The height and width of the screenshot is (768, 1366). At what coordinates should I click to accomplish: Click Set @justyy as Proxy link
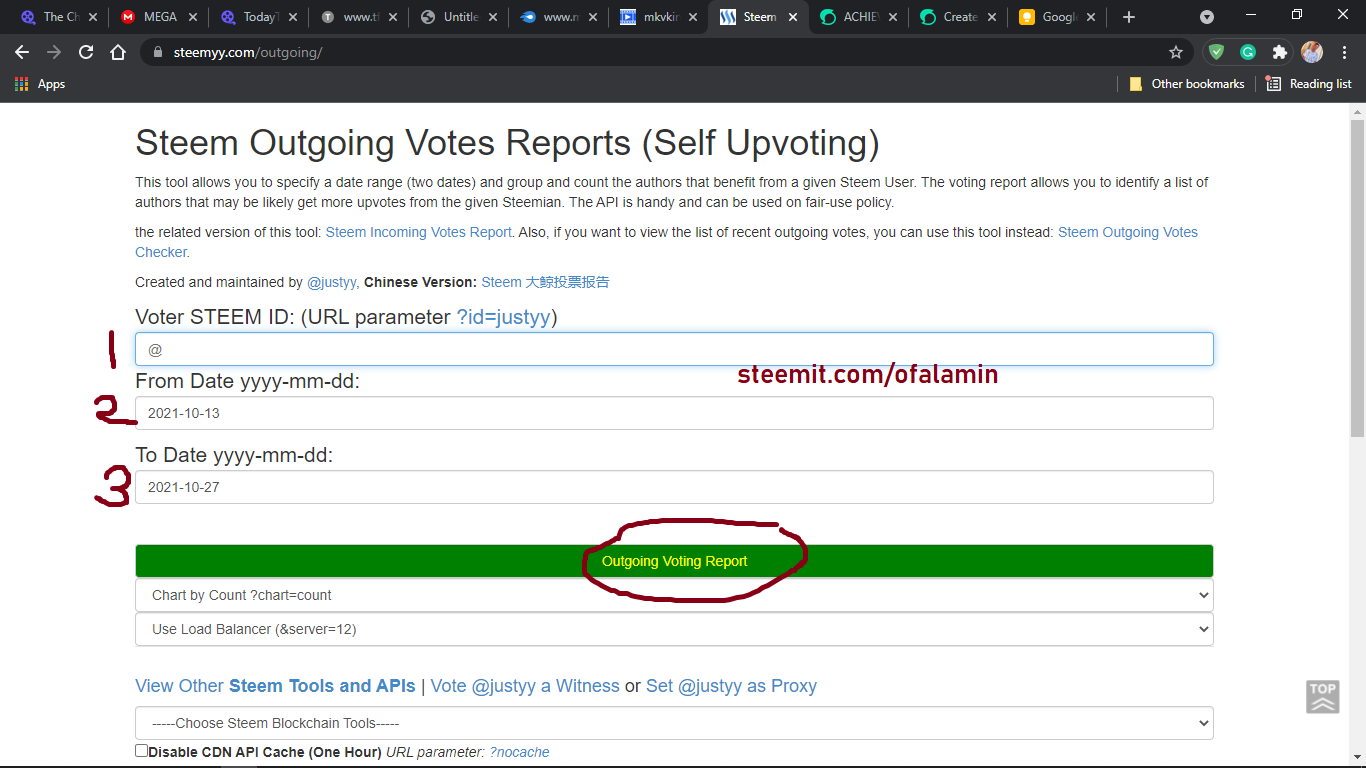[x=731, y=686]
